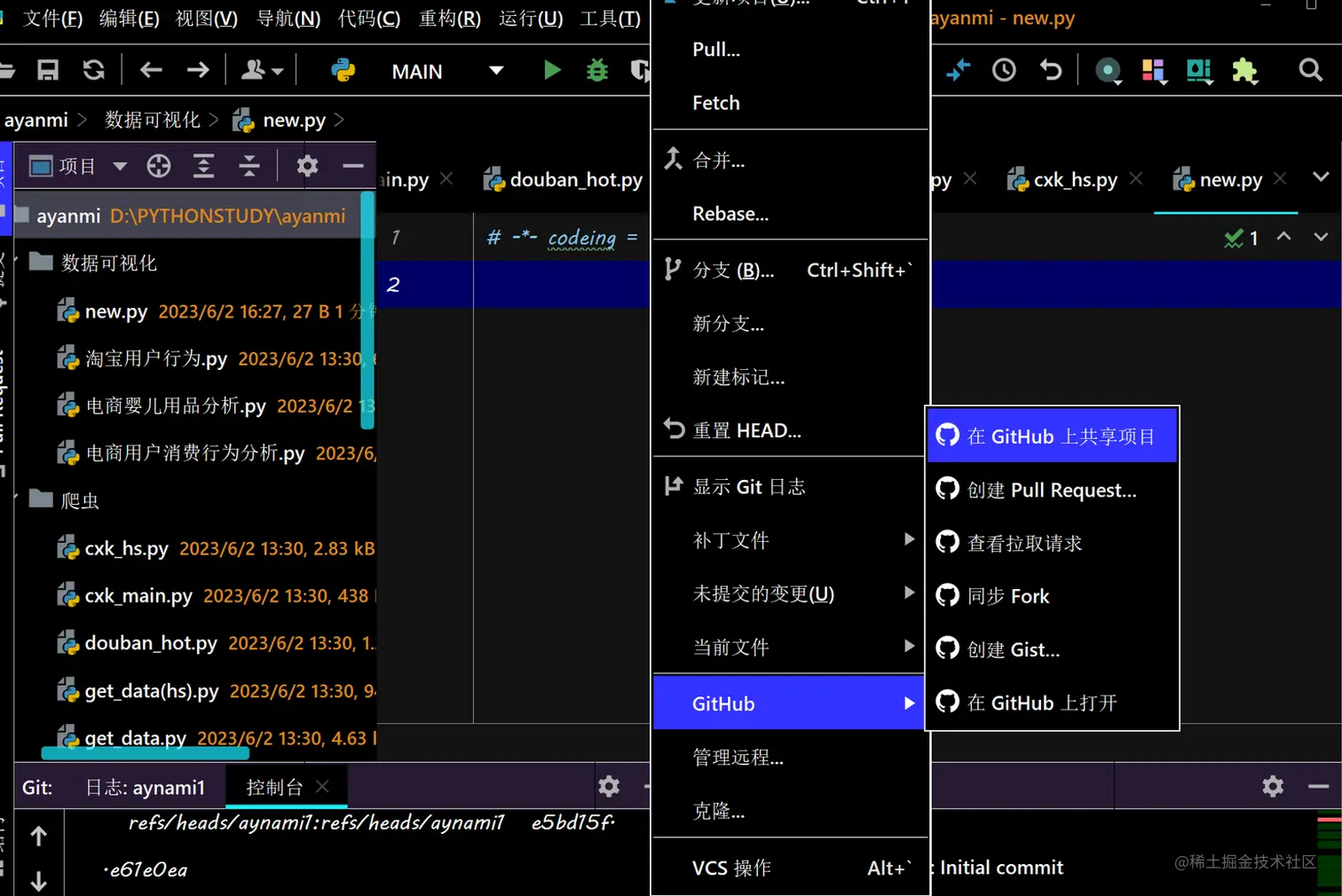
Task: Expand the 当前文件 submenu
Action: tap(789, 648)
